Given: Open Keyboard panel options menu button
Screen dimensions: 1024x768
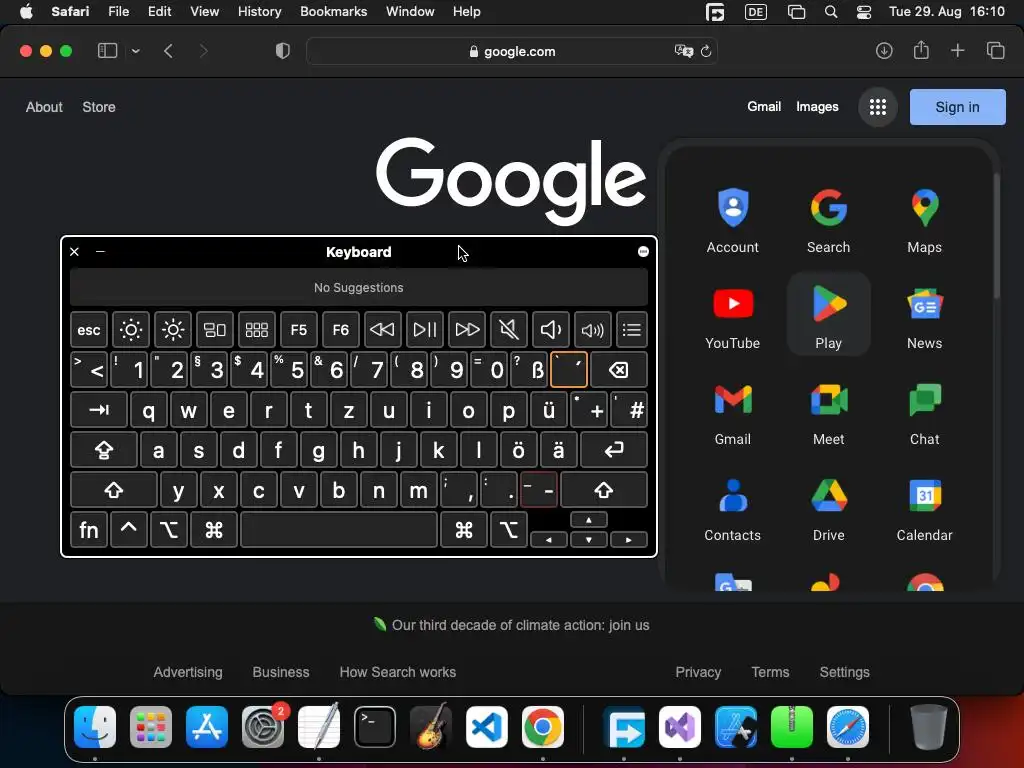Looking at the screenshot, I should coord(643,252).
